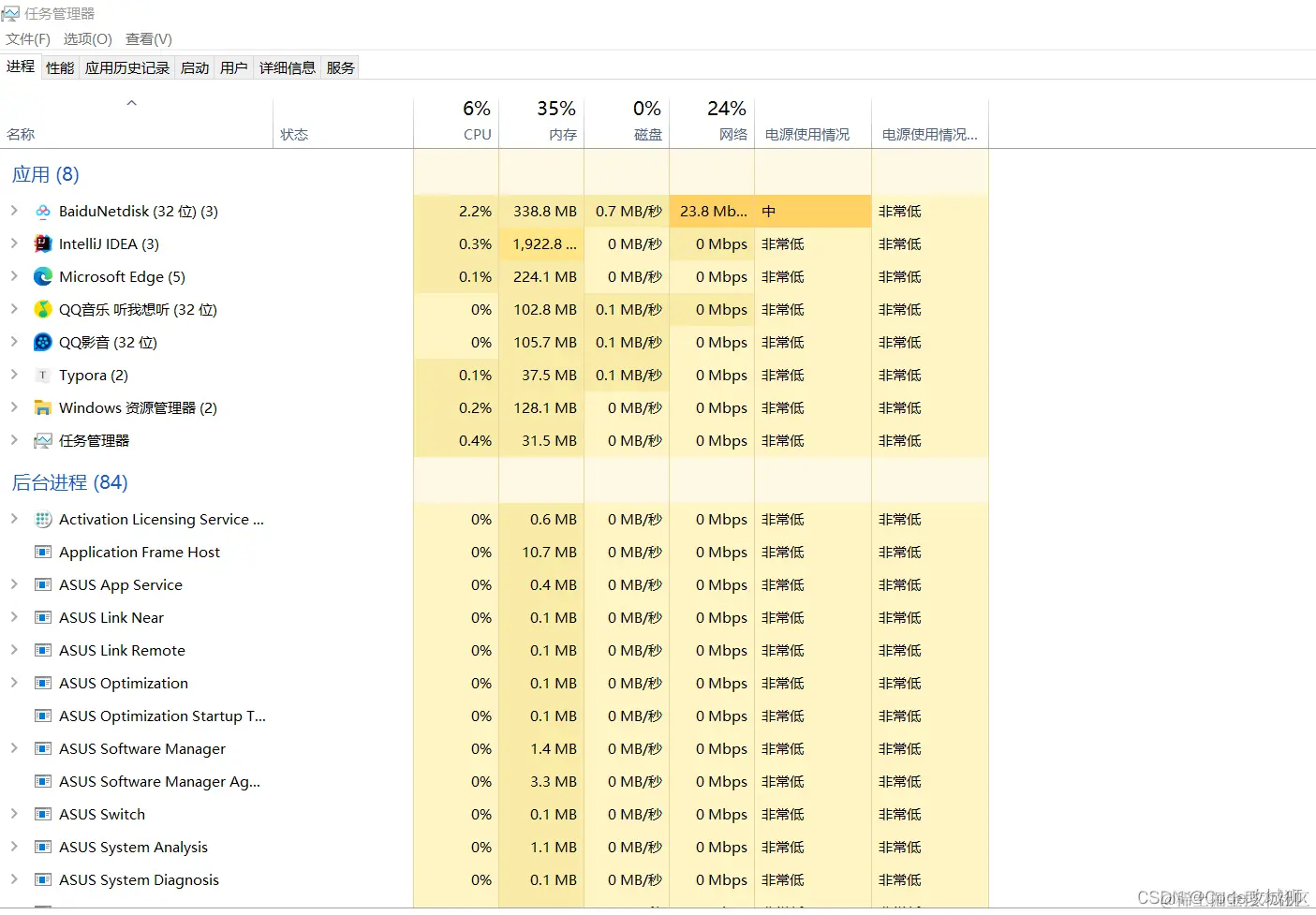Switch to the 详细信息 tab
The image size is (1316, 915).
(288, 68)
